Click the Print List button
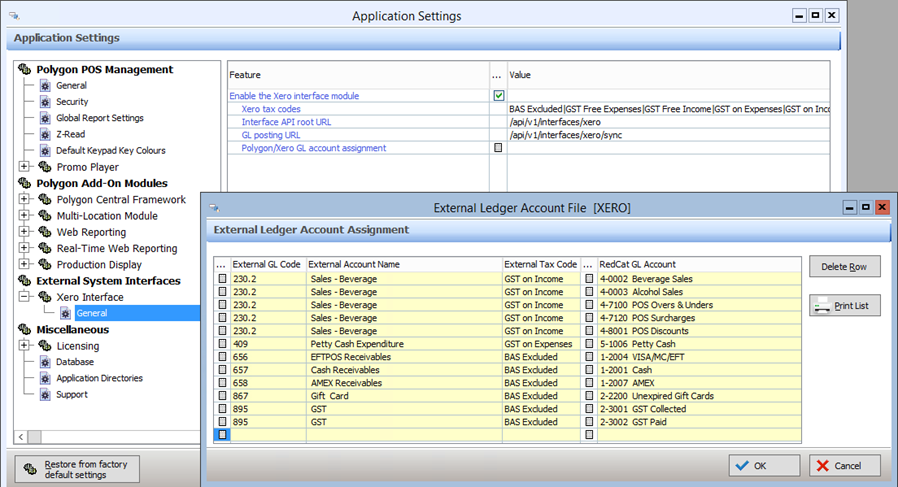 [x=844, y=305]
